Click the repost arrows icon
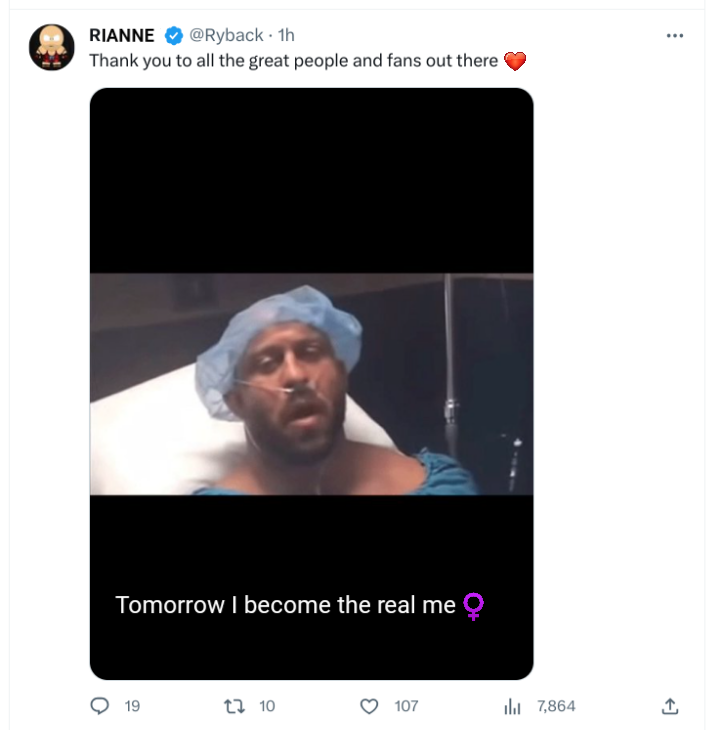This screenshot has height=730, width=720. tap(235, 706)
